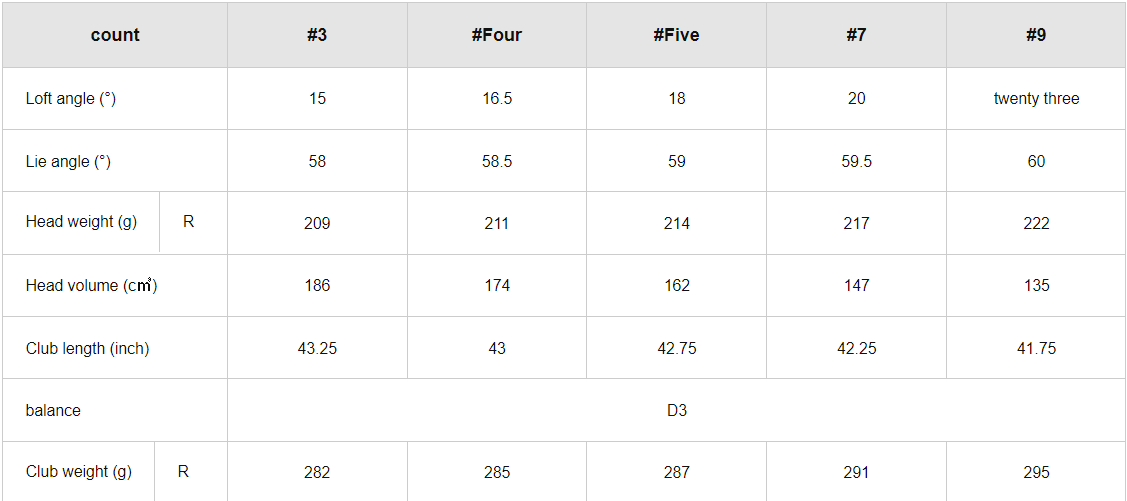
Task: Select the #9 column header
Action: click(1036, 35)
